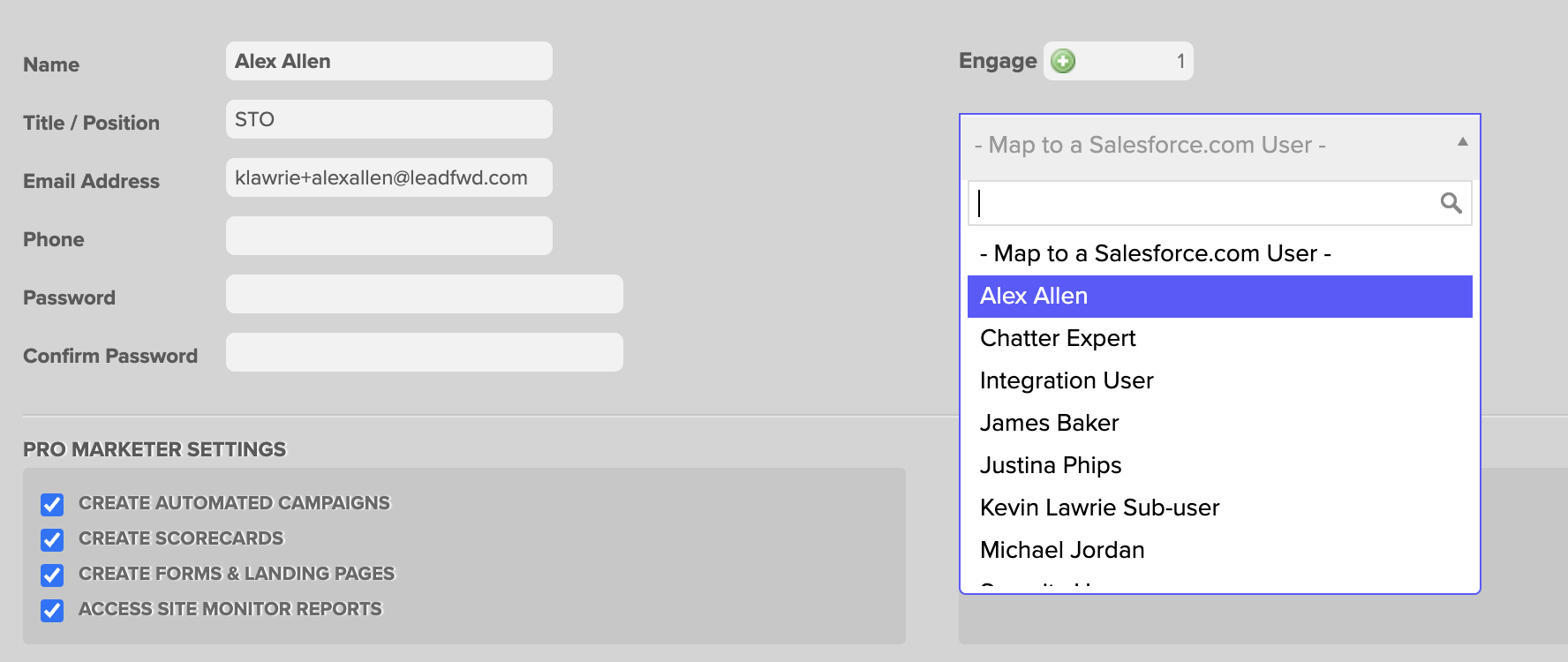This screenshot has width=1568, height=662.
Task: Click the Email Address field
Action: click(388, 177)
